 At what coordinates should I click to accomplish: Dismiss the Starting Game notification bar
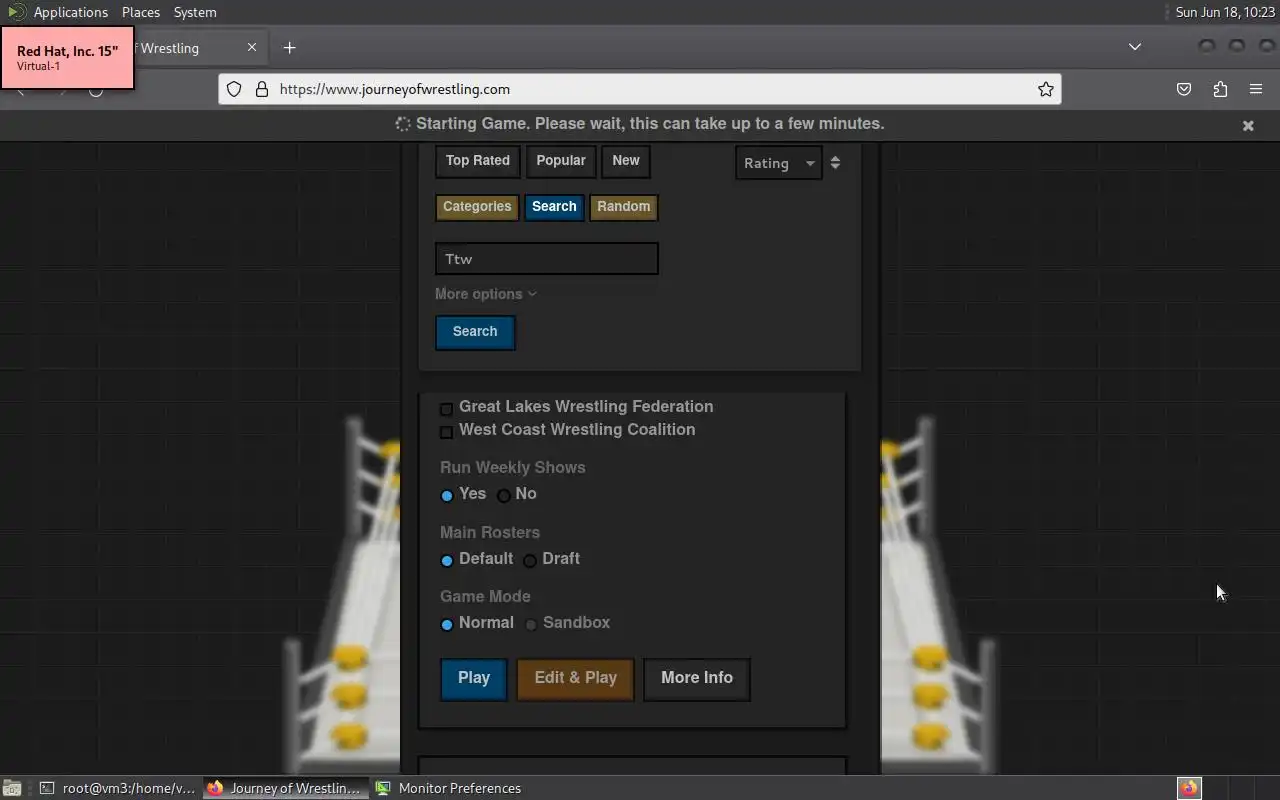1248,125
